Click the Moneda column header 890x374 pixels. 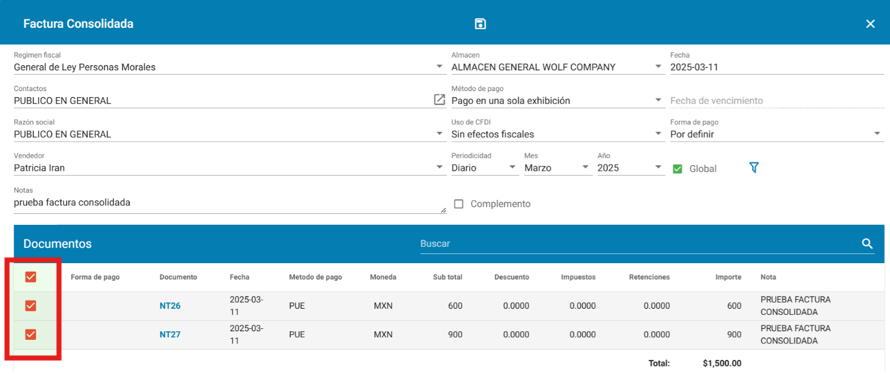383,278
